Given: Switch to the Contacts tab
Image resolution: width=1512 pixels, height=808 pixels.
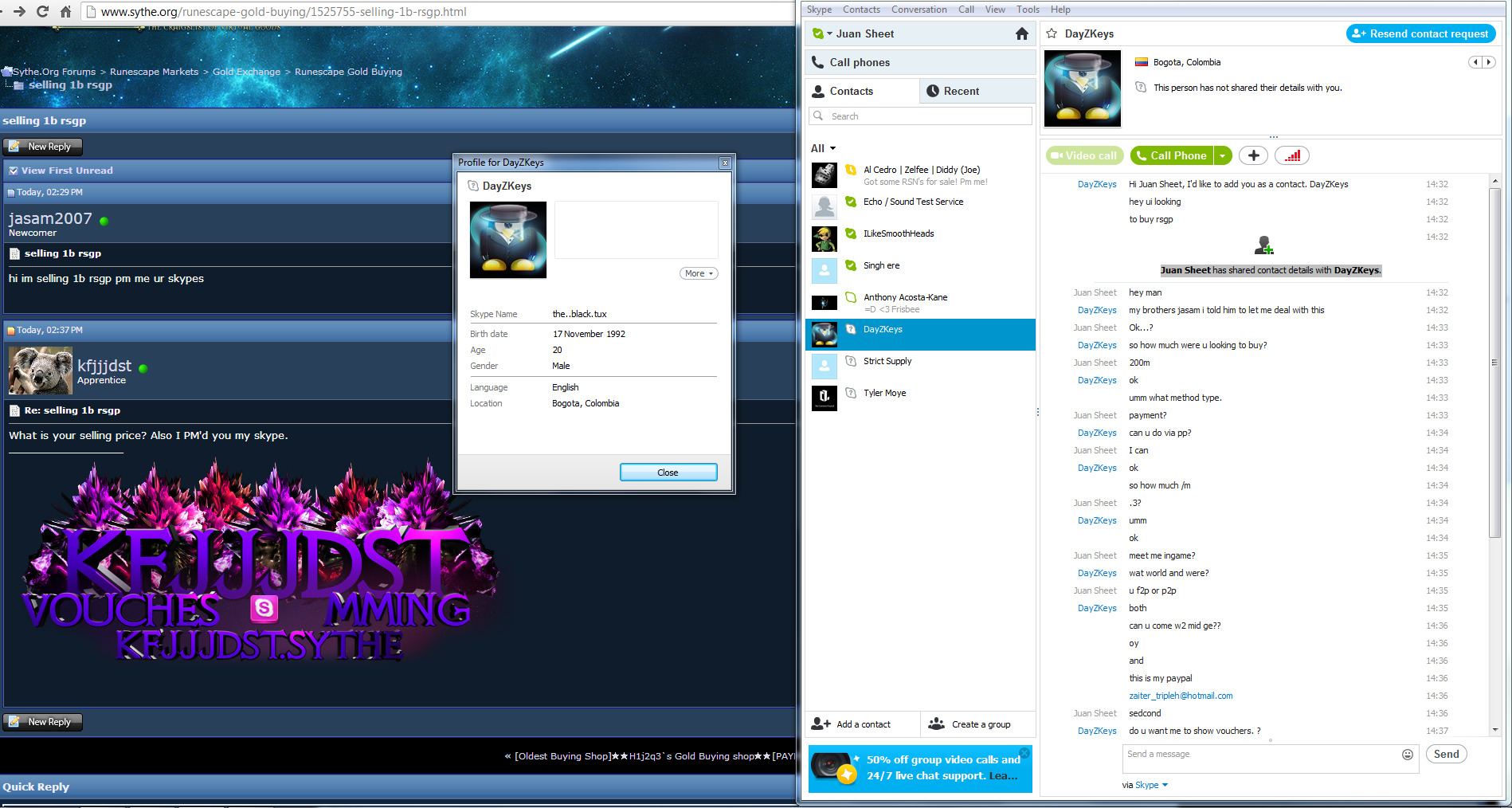Looking at the screenshot, I should 863,91.
